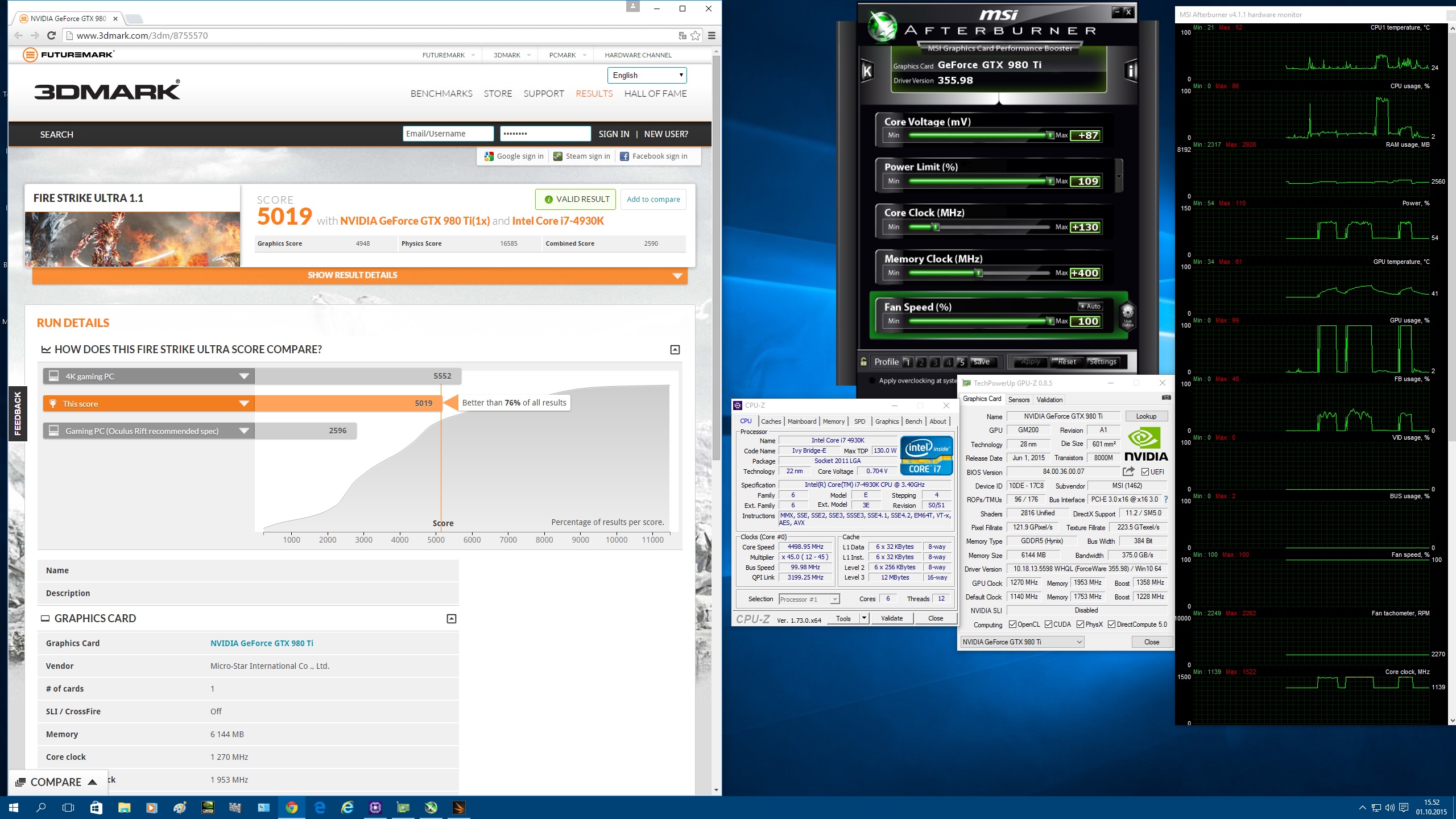Open GPU-Z from the taskbar
1456x819 pixels.
403,808
